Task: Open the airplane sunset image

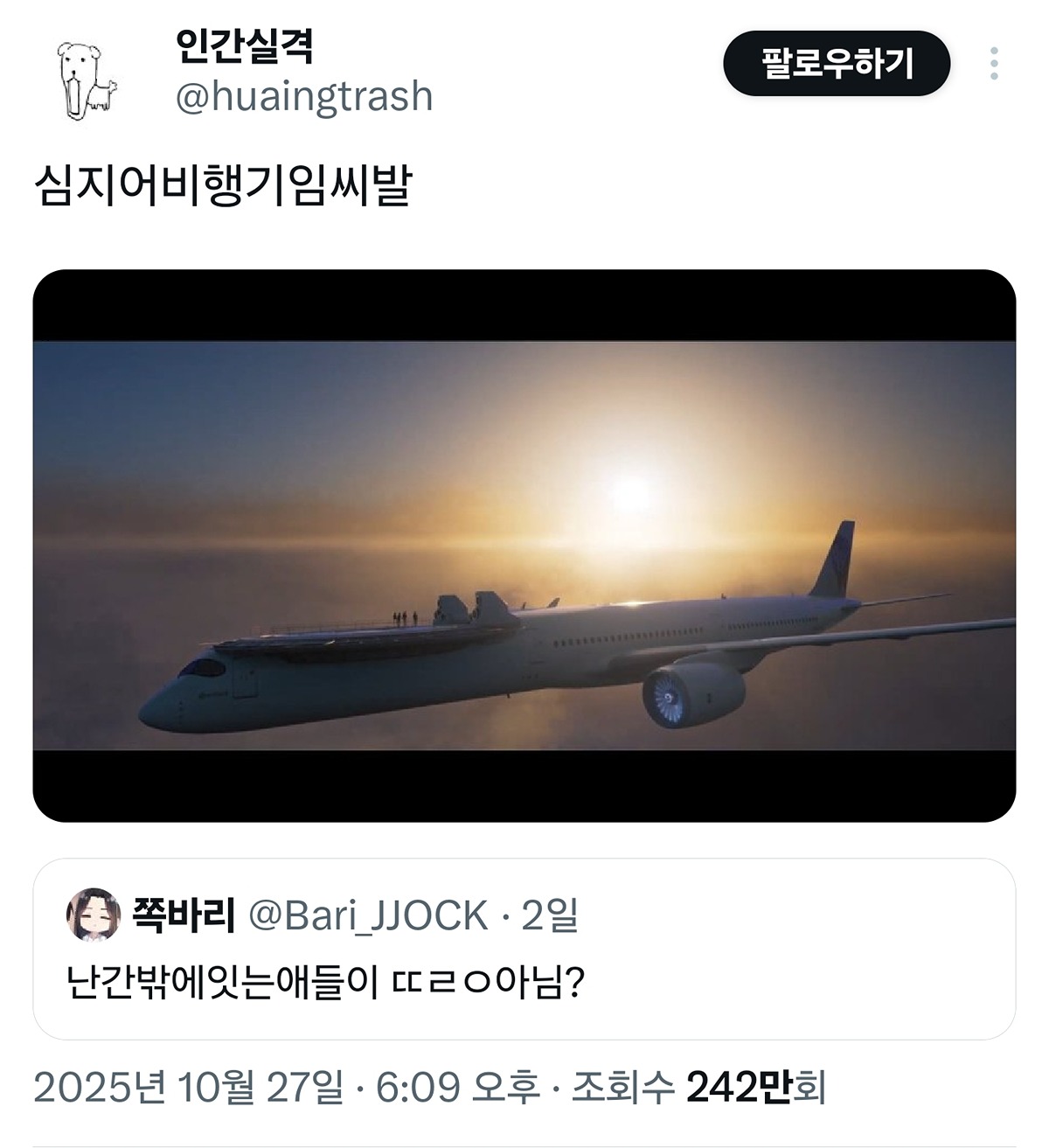Action: pos(524,546)
